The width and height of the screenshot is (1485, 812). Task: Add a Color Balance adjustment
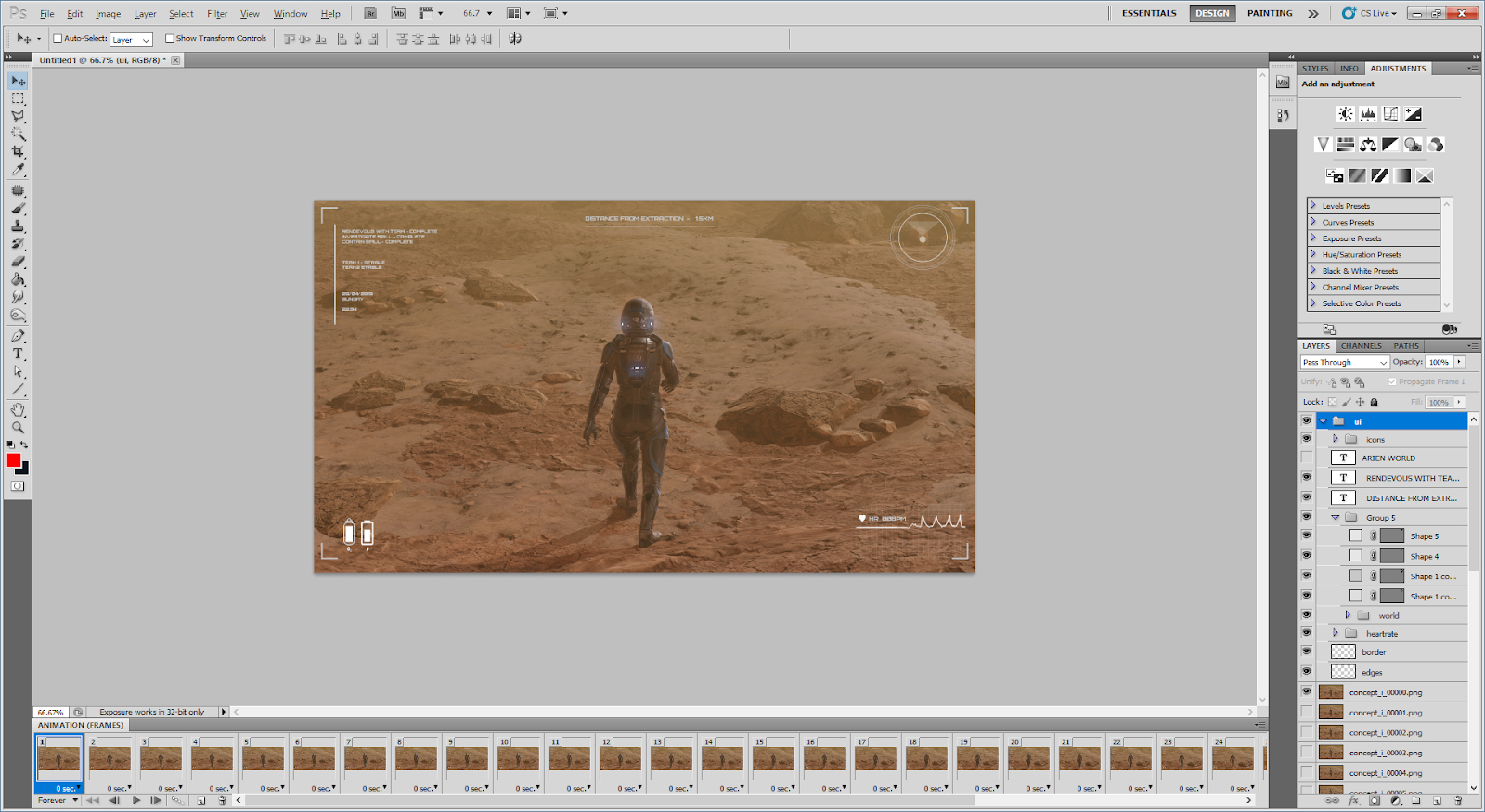pyautogui.click(x=1368, y=145)
